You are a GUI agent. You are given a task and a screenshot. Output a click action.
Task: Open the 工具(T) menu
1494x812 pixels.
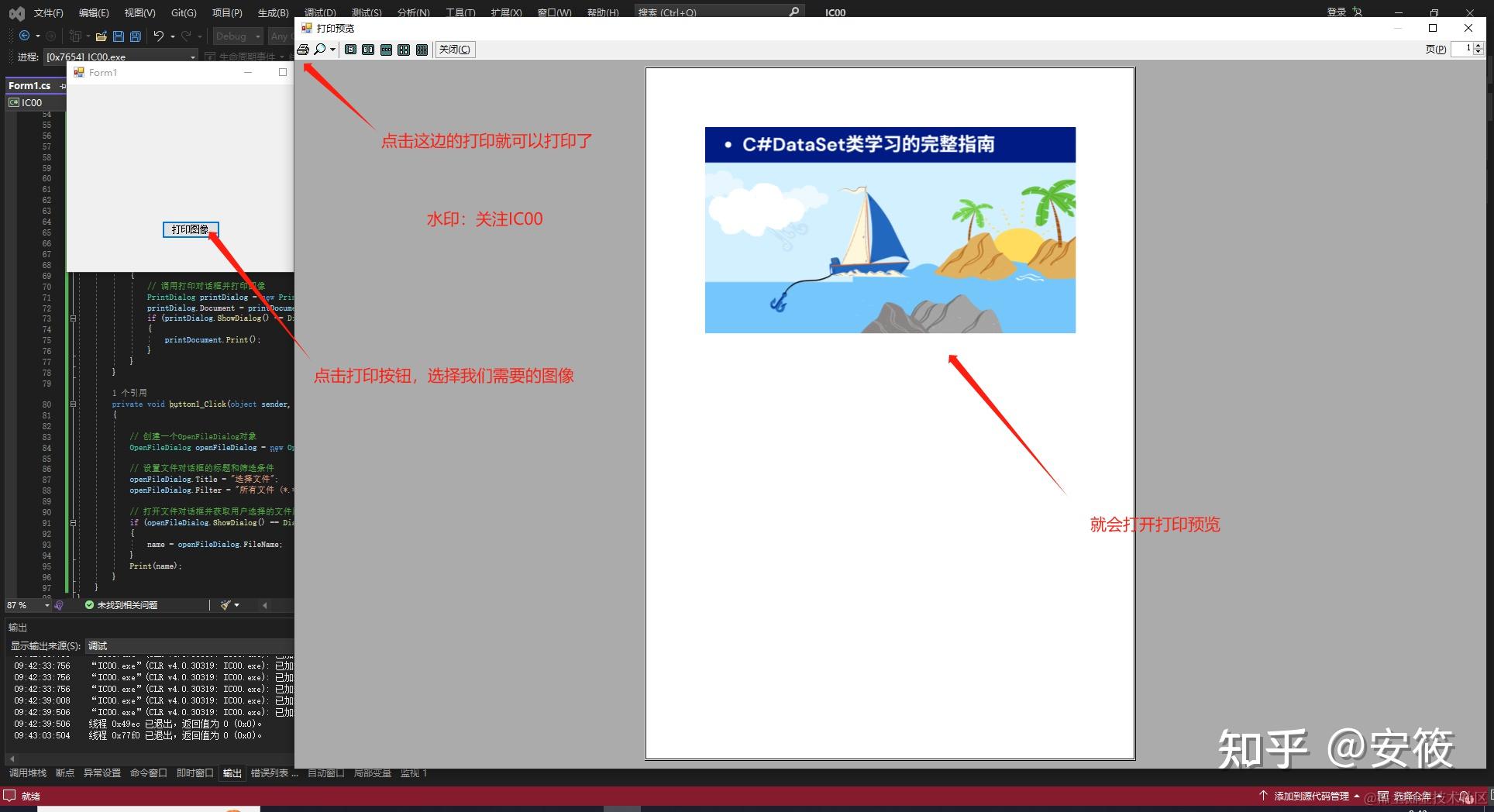(460, 12)
